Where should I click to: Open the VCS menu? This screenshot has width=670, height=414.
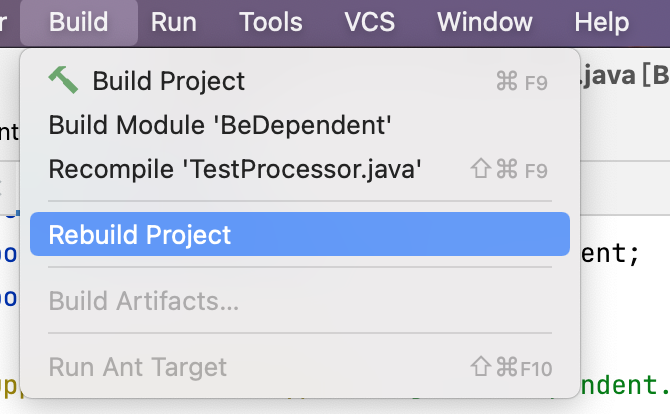pos(370,22)
